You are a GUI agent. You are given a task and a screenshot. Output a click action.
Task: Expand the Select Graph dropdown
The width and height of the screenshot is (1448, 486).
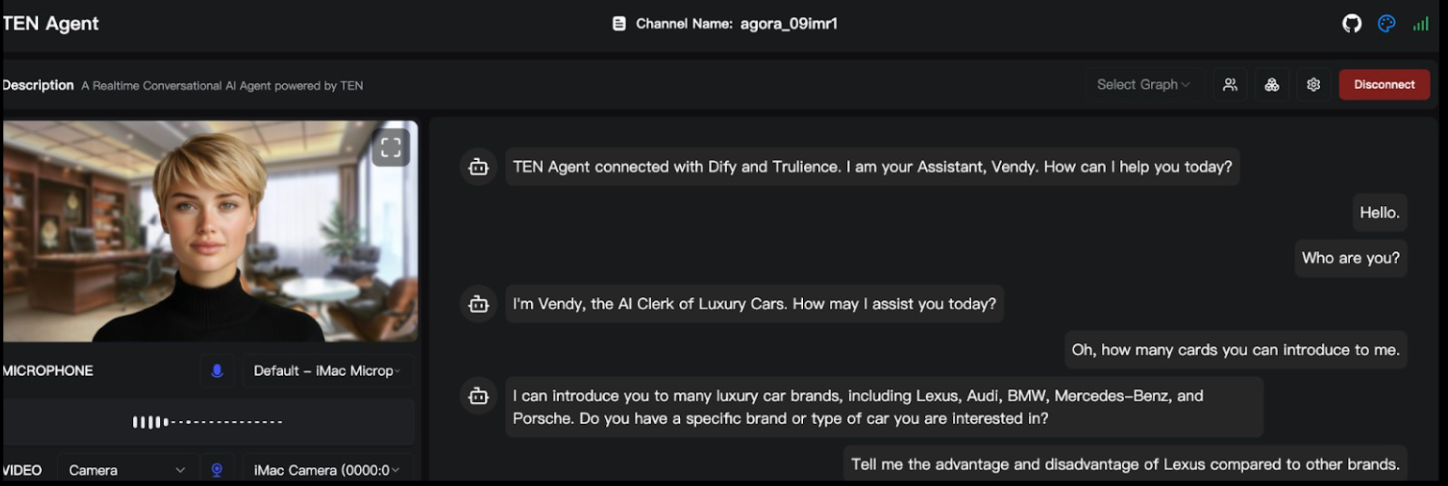click(1143, 85)
